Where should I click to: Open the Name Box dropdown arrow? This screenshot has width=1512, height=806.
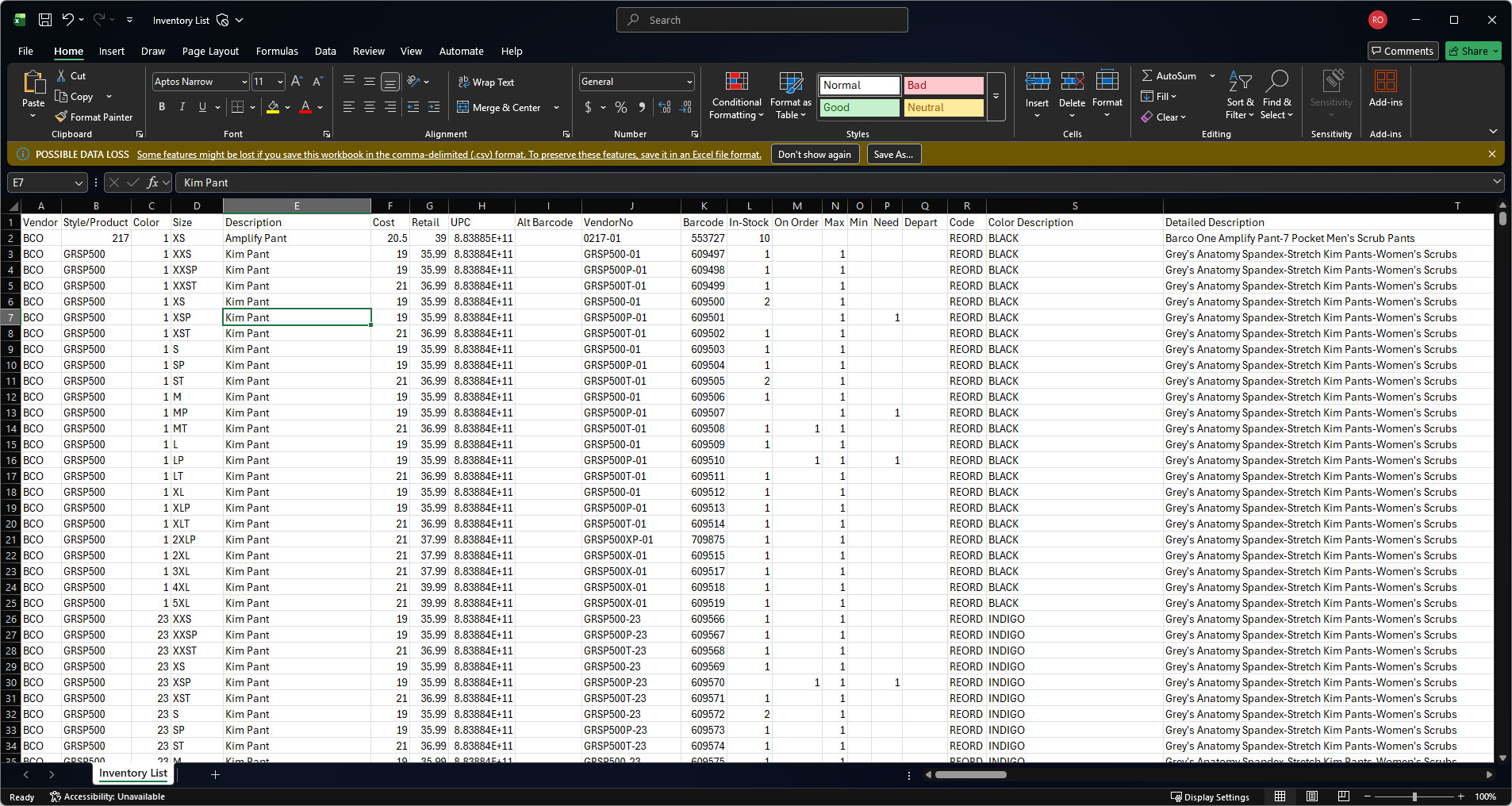[x=79, y=182]
